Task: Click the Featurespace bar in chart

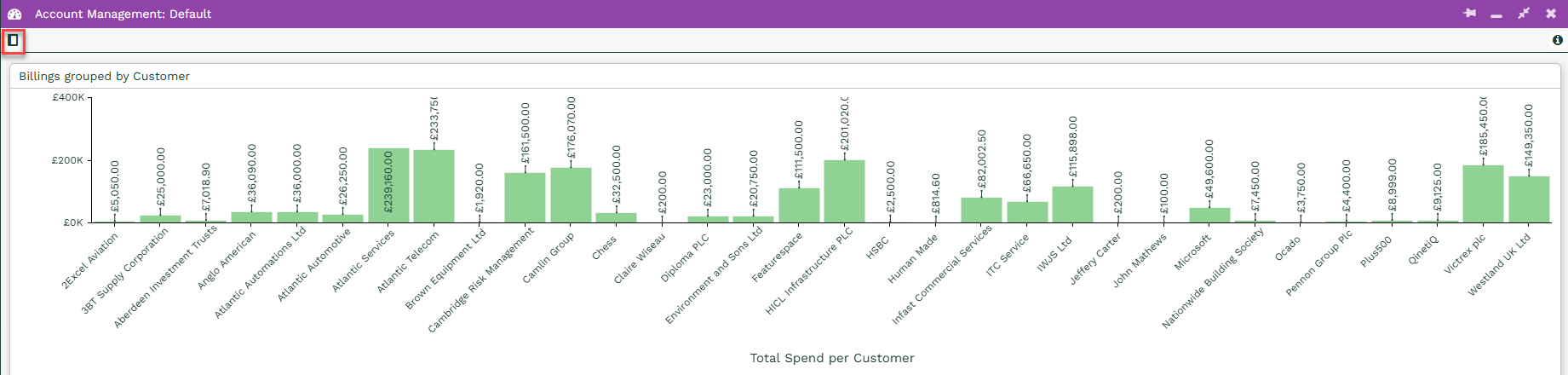Action: 799,205
